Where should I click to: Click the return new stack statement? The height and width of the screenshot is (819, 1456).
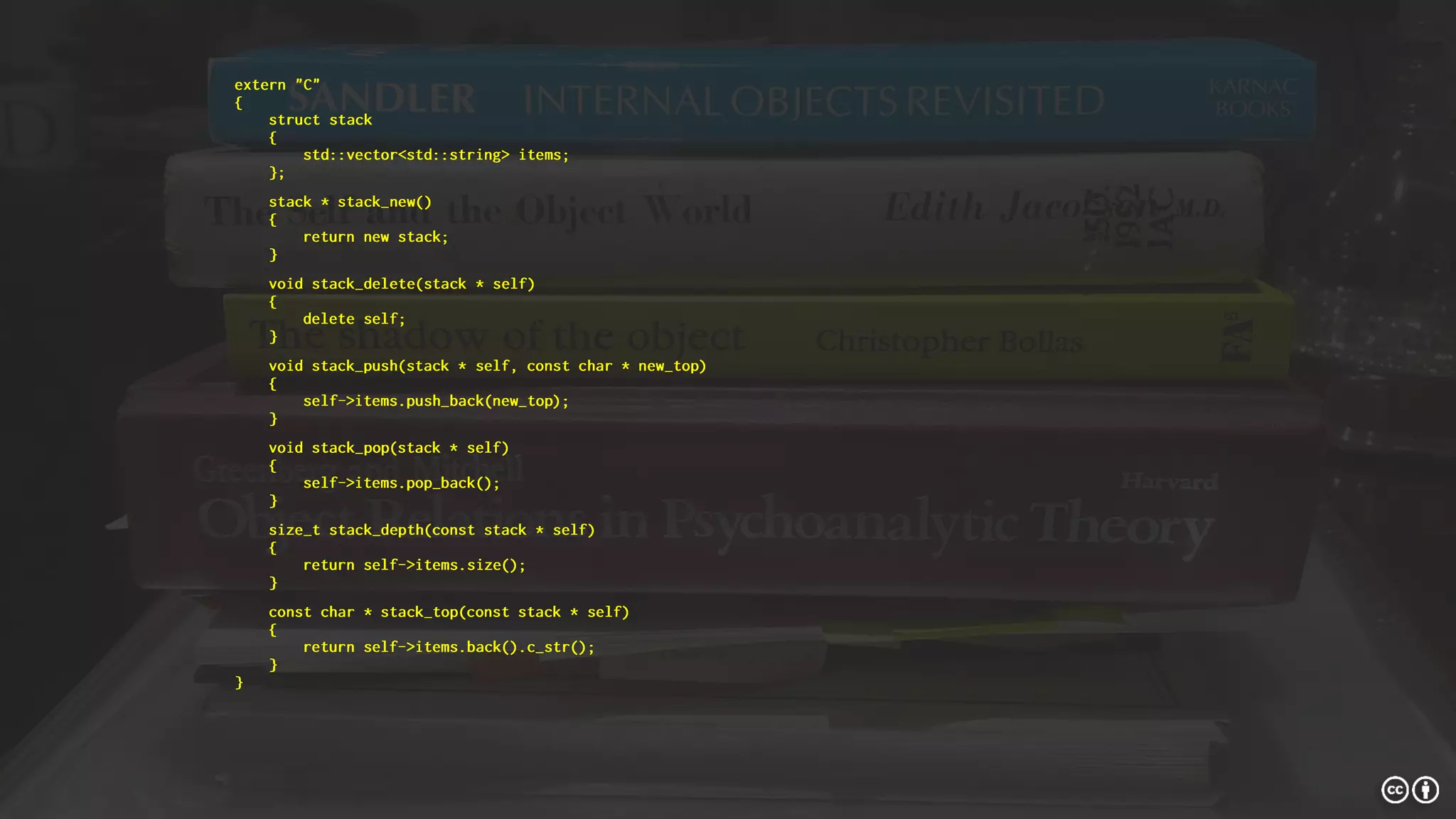point(375,237)
